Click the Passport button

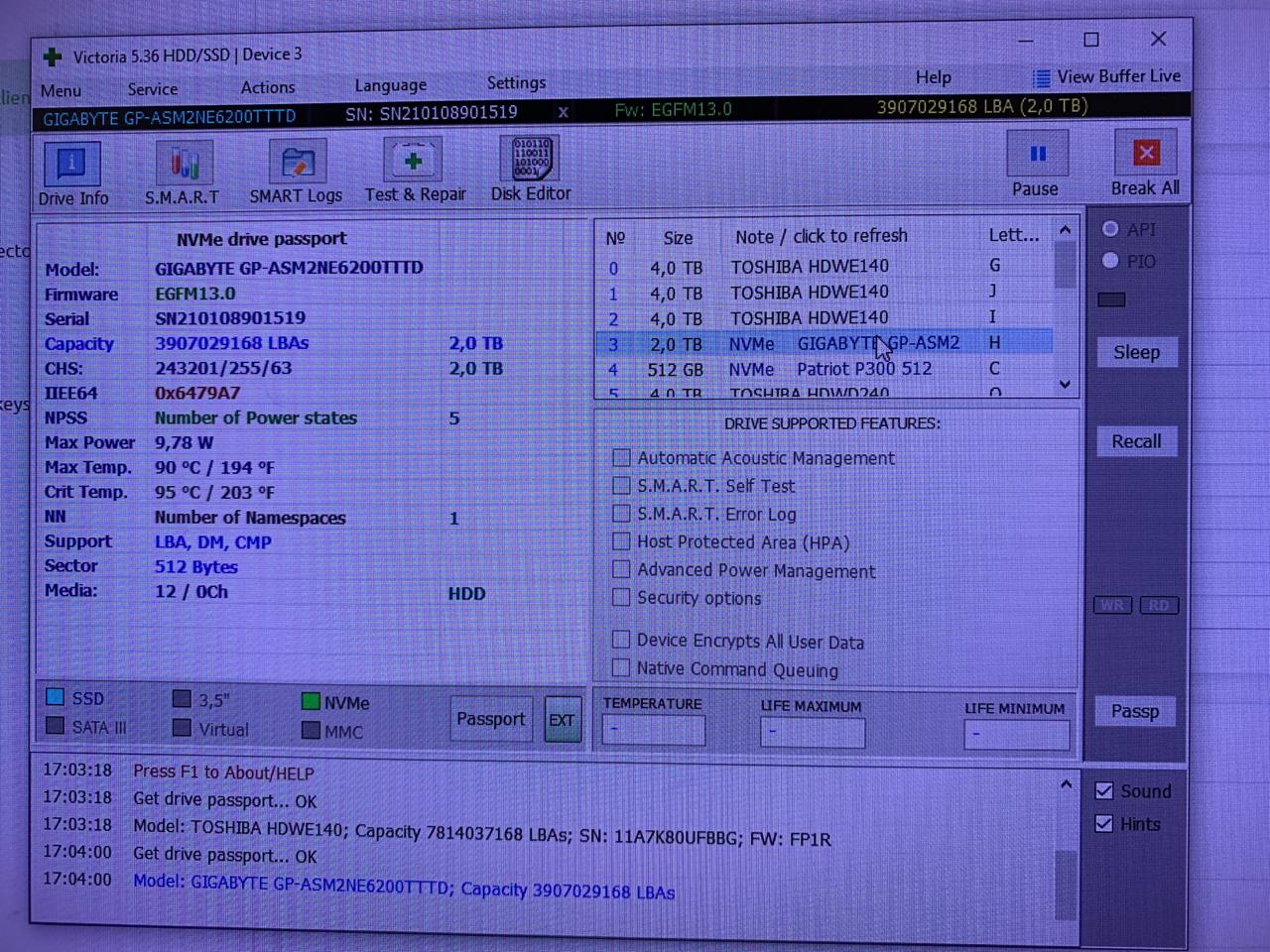pyautogui.click(x=490, y=719)
